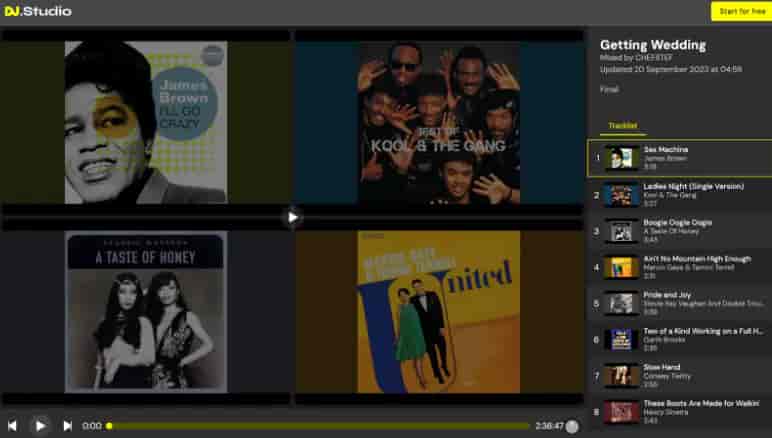Click the Start for free button
Image resolution: width=772 pixels, height=438 pixels.
pos(740,11)
